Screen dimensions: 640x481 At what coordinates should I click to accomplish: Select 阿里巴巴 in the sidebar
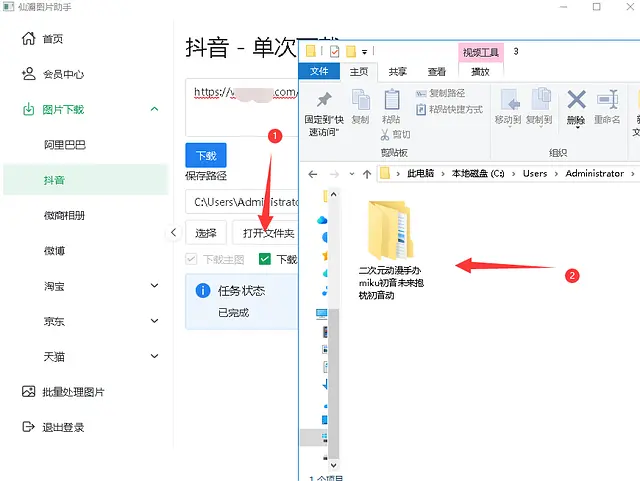(65, 145)
